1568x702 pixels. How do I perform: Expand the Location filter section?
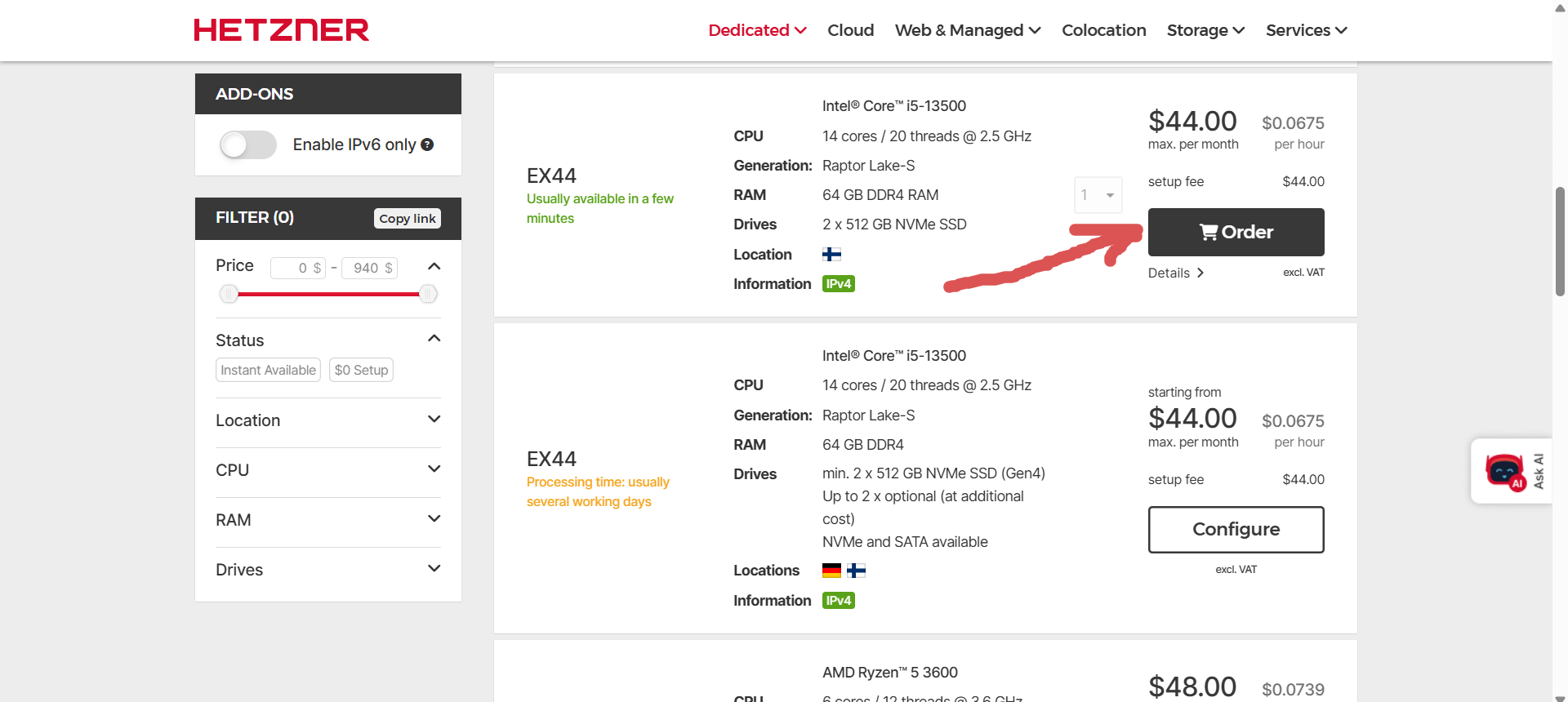click(327, 420)
